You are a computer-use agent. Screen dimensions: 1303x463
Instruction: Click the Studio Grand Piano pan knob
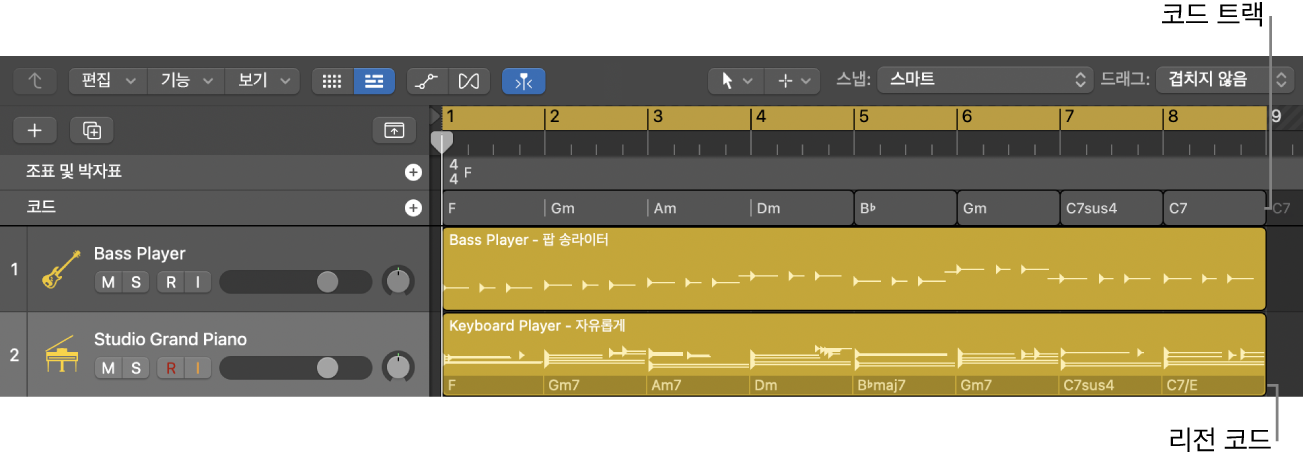[398, 367]
